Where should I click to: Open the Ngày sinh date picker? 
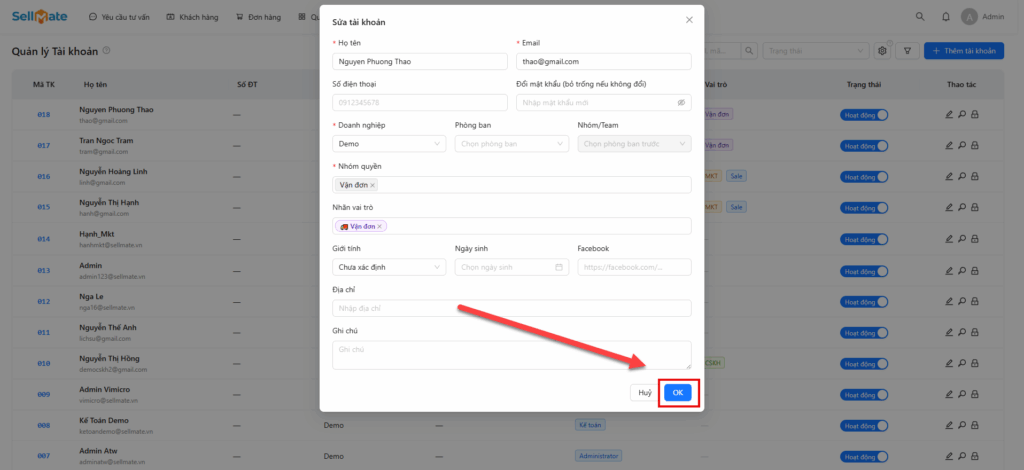(512, 267)
